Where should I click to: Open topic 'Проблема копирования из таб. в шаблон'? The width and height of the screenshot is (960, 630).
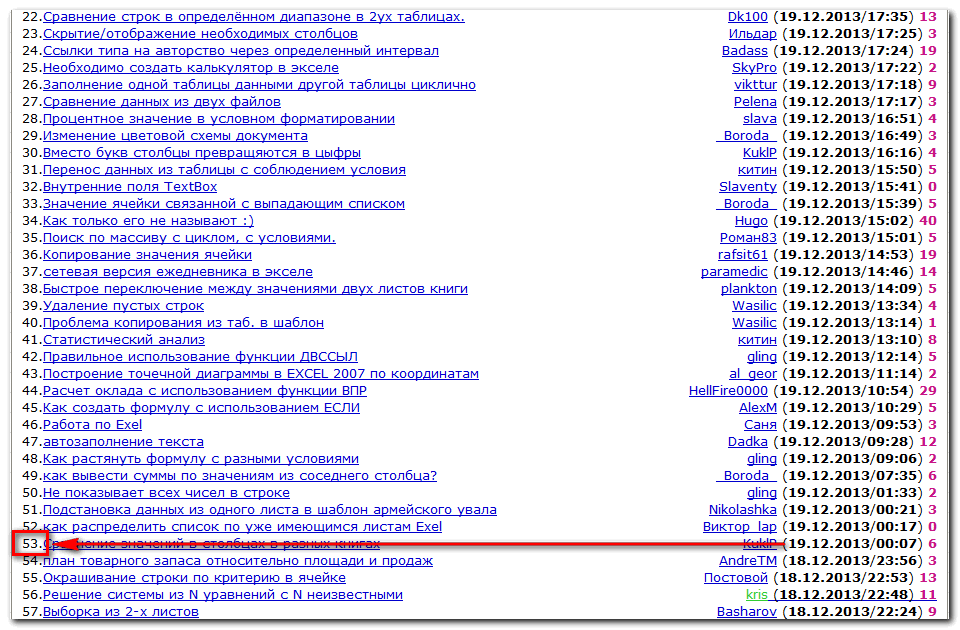pos(183,323)
